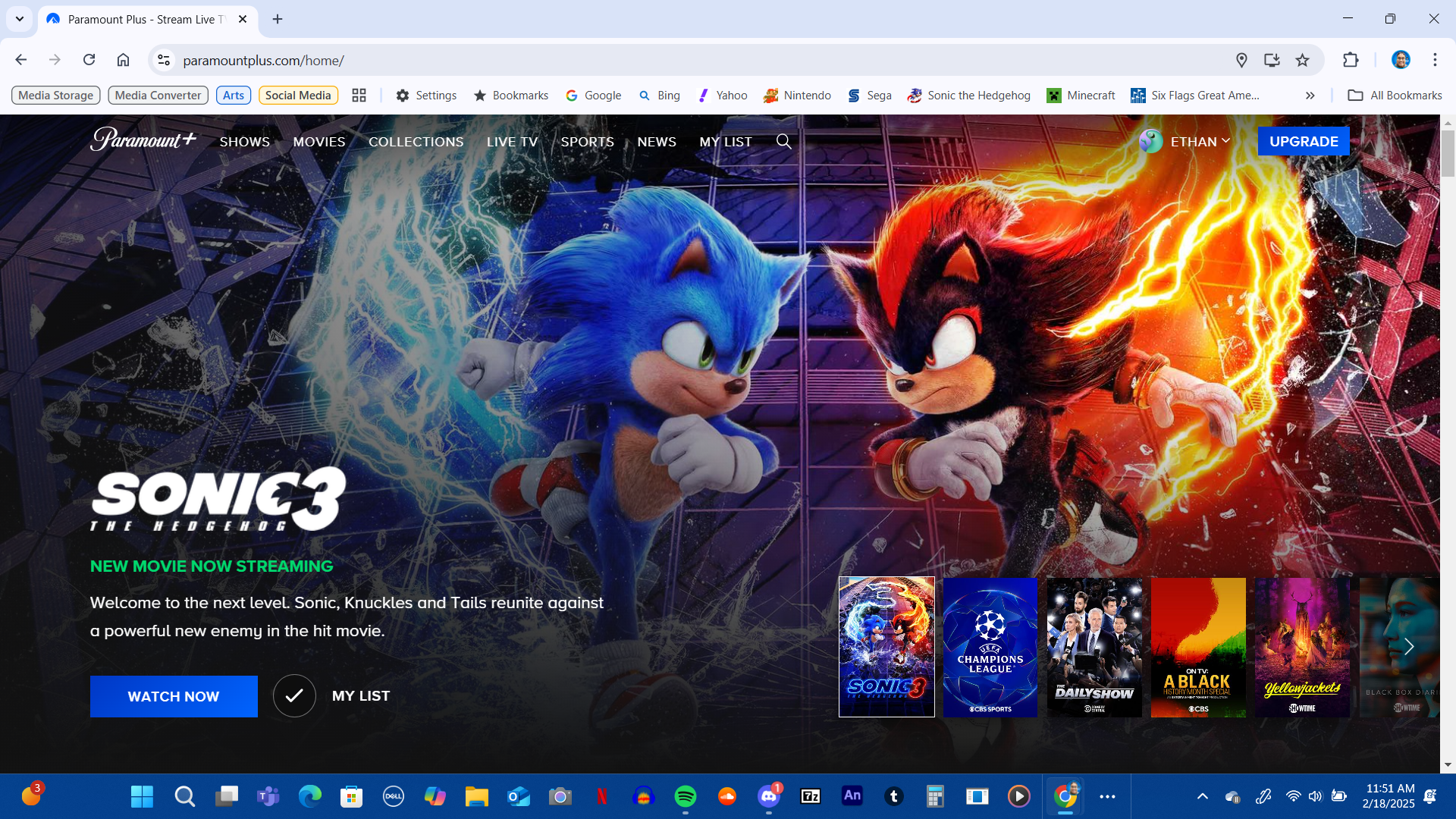Go to Live TV
1456x819 pixels.
(512, 142)
